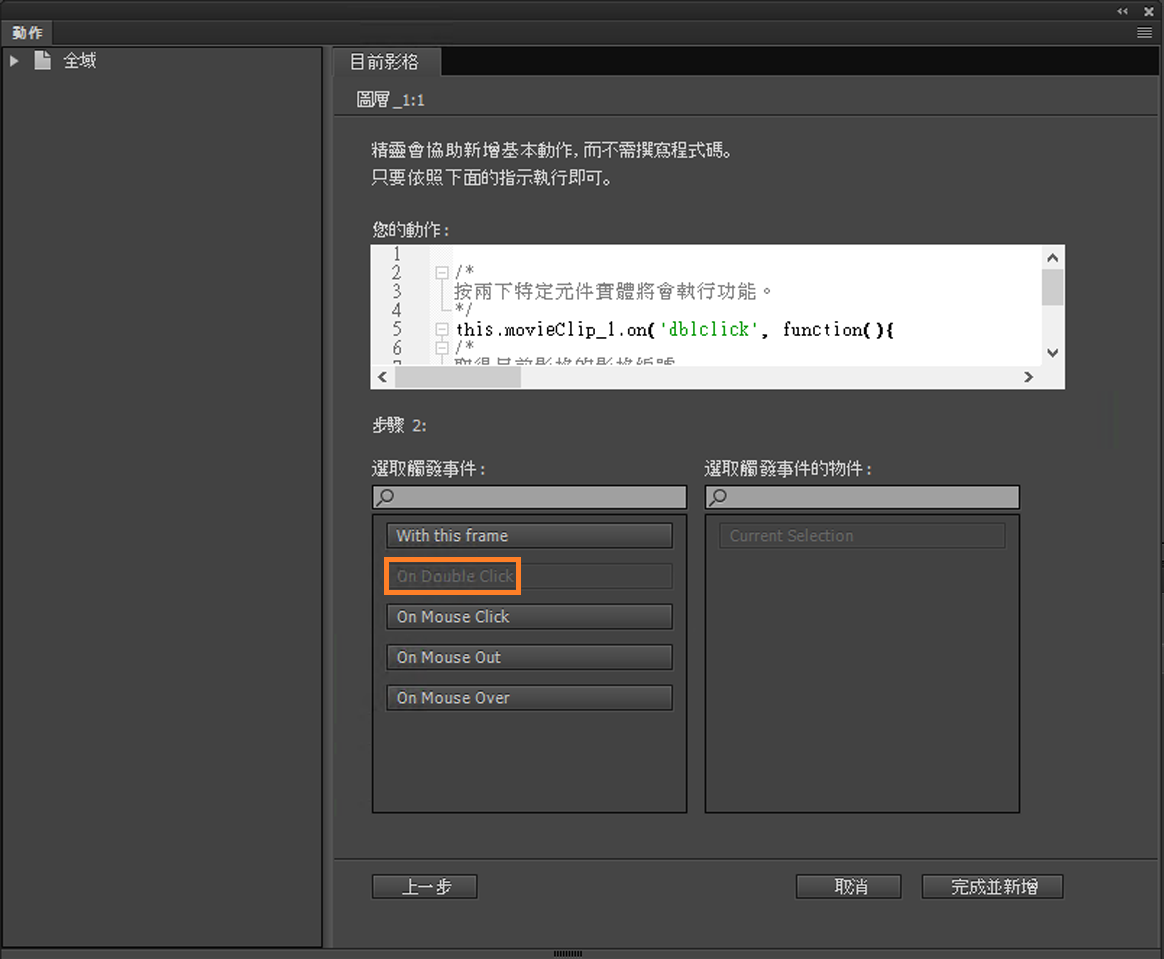This screenshot has width=1164, height=959.
Task: Click the 取消 button
Action: pyautogui.click(x=848, y=886)
